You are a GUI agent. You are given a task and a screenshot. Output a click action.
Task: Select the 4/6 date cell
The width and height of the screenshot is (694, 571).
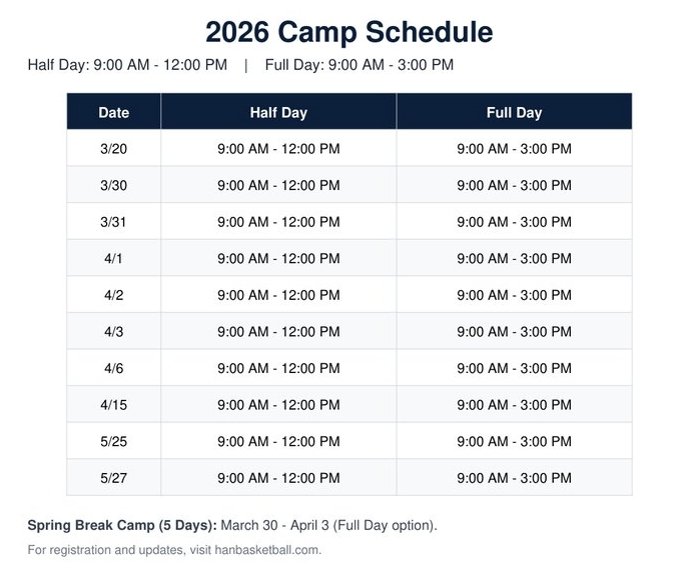pyautogui.click(x=114, y=368)
